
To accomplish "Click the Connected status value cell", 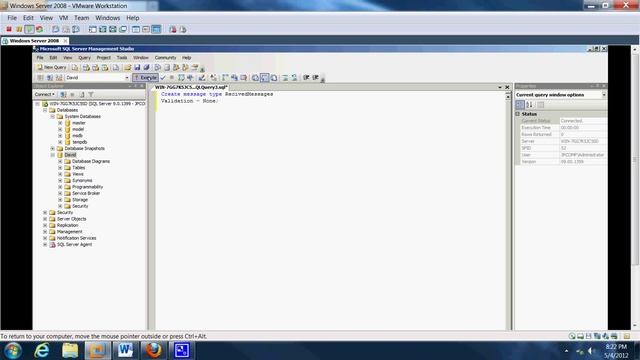I will pyautogui.click(x=583, y=121).
